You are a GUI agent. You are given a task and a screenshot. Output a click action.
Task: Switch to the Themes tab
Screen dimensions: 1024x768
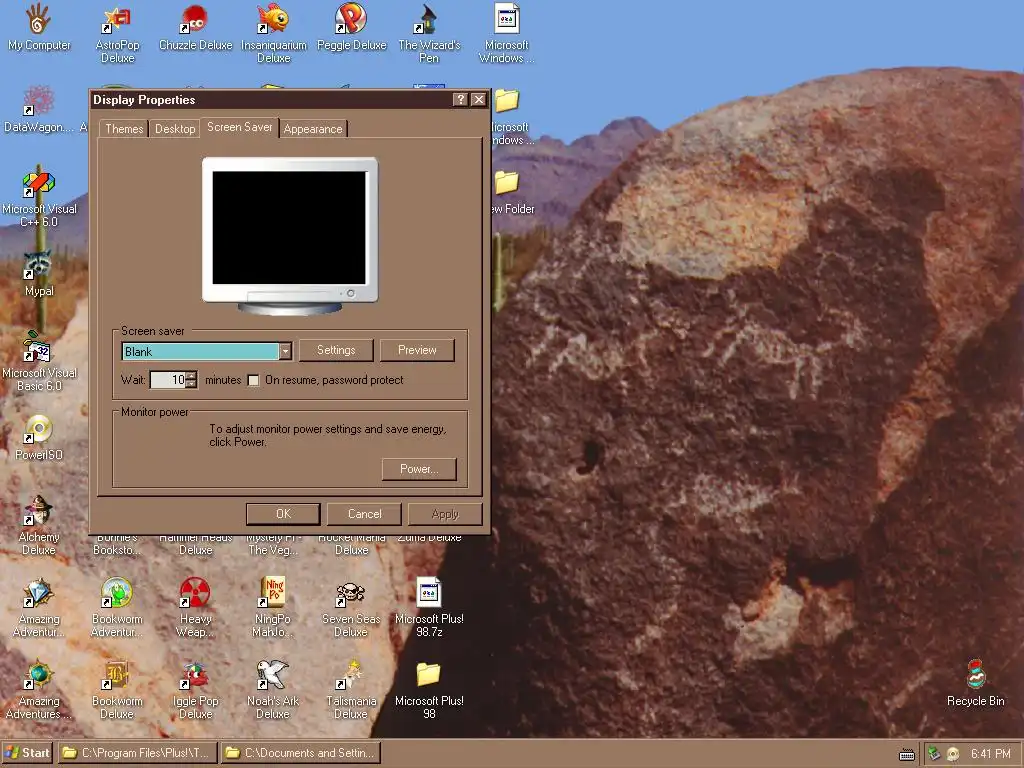click(x=124, y=129)
